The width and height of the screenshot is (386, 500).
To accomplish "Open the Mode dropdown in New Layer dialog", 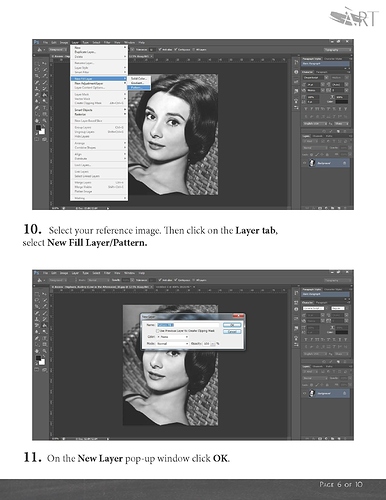I will [172, 344].
